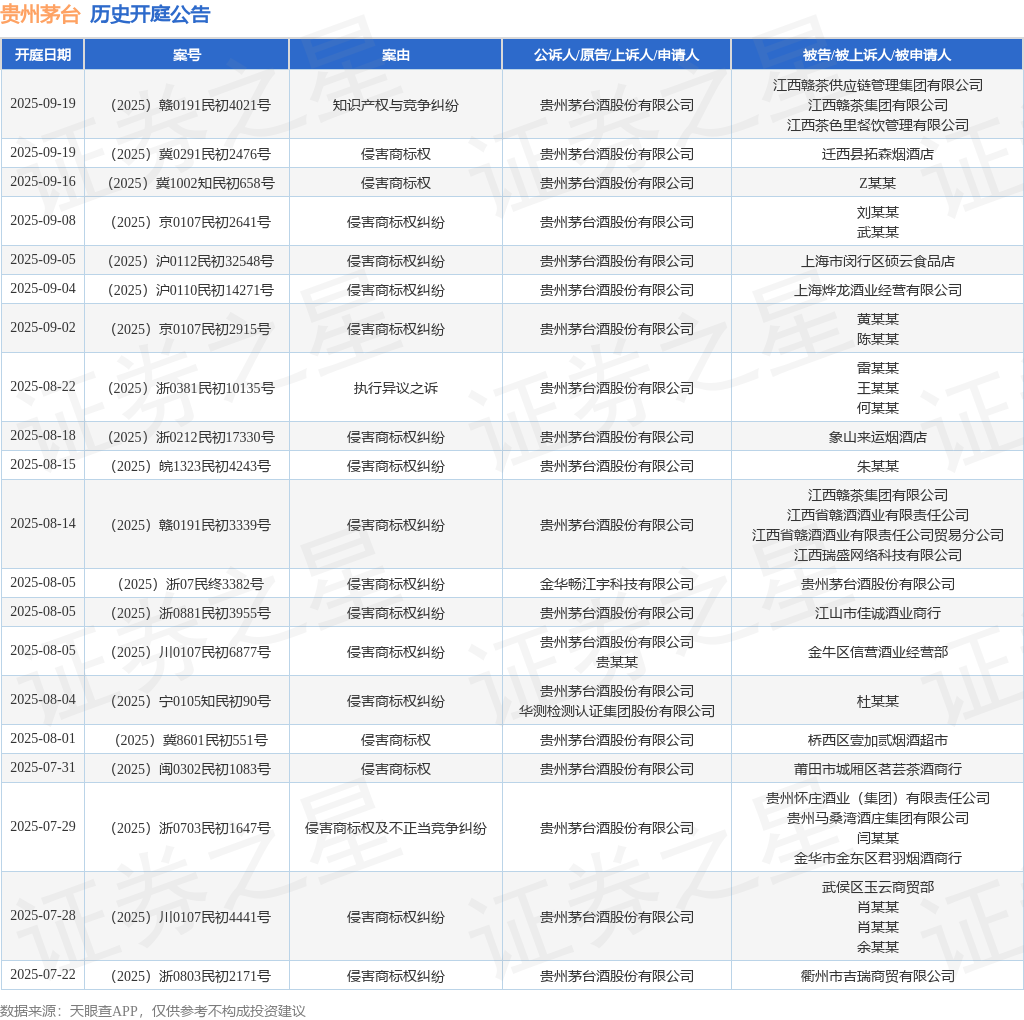Click defendant 衢州市吉瑞商贸有限公司
The height and width of the screenshot is (1020, 1024).
coord(878,976)
